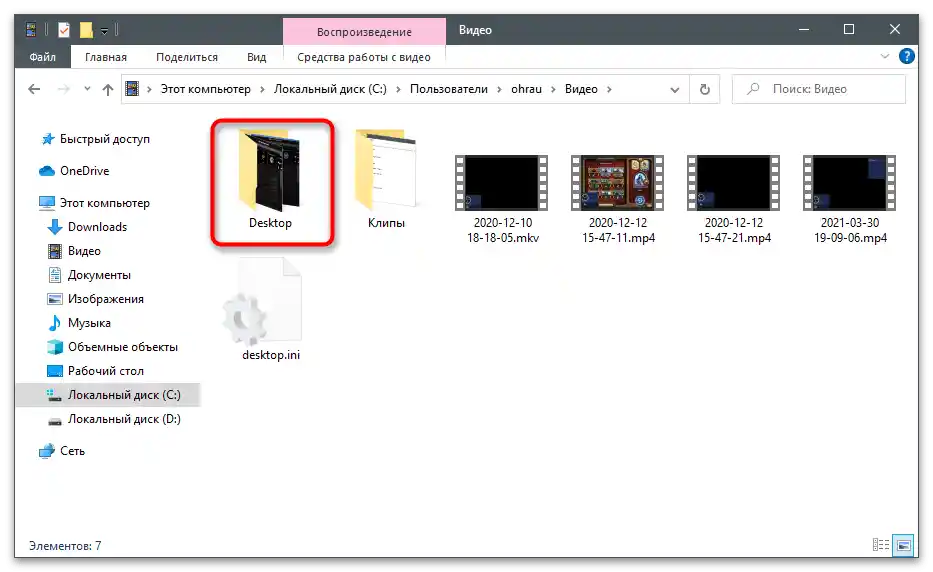The height and width of the screenshot is (572, 933).
Task: Click Видео breadcrumb in address bar
Action: click(x=581, y=89)
